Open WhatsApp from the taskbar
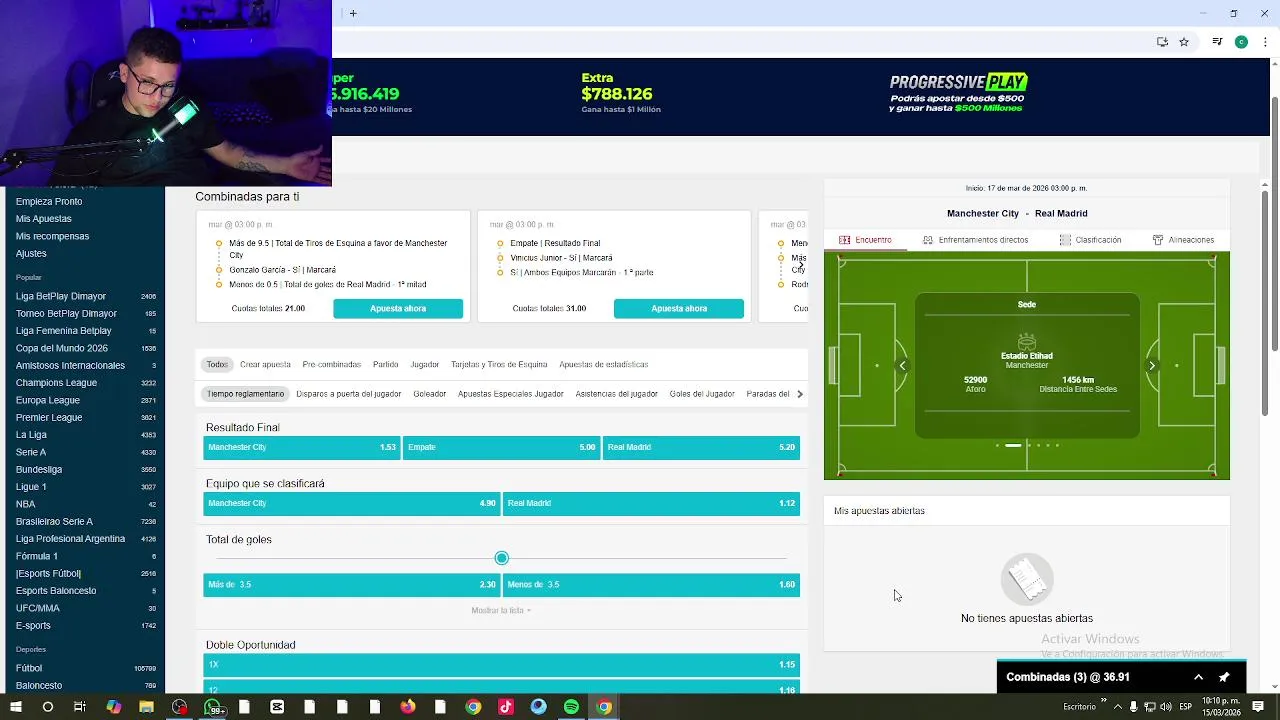This screenshot has height=720, width=1280. tap(212, 707)
